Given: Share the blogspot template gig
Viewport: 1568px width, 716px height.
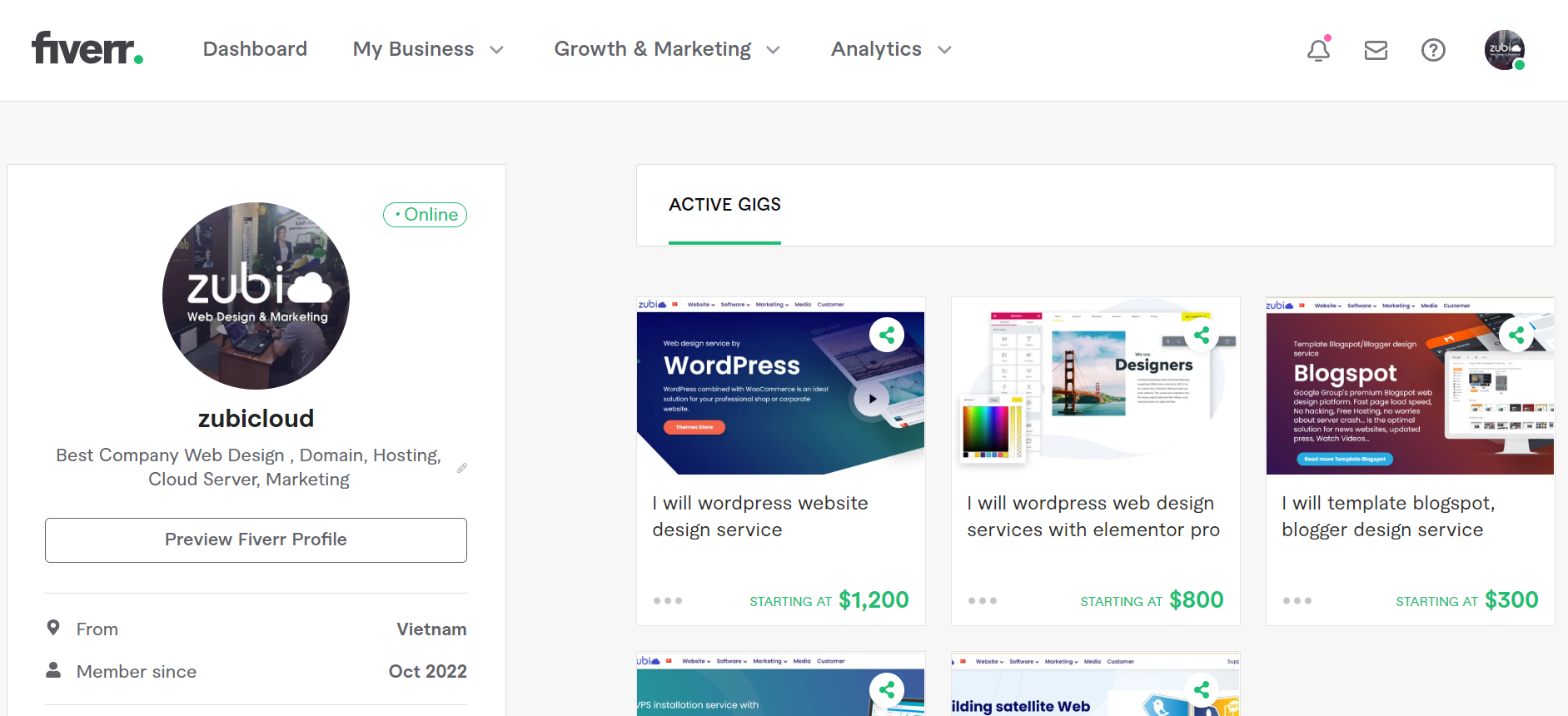Looking at the screenshot, I should click(x=1516, y=335).
